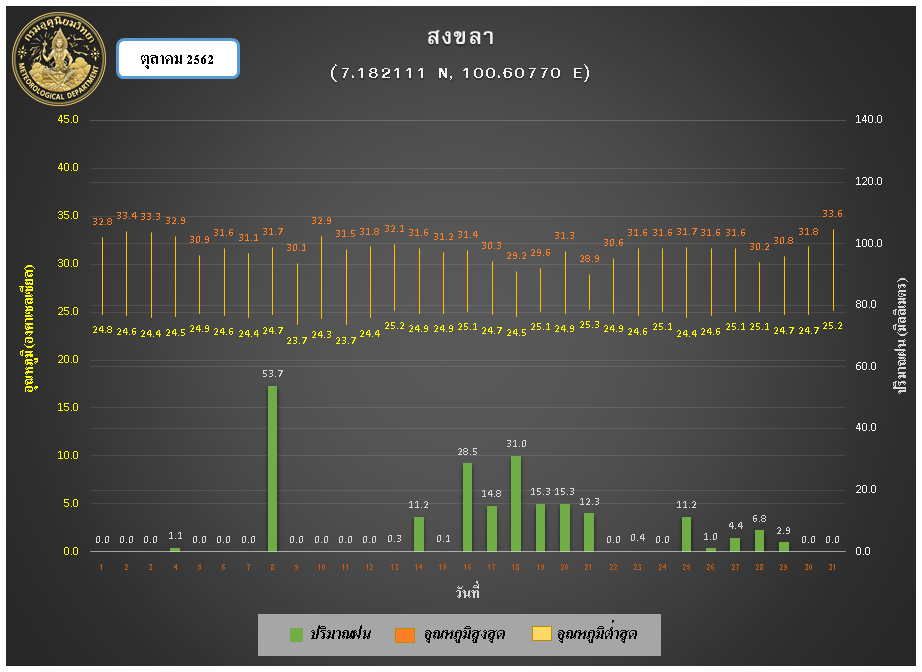Click the 32.8 maximum temperature label
The height and width of the screenshot is (672, 922).
coord(102,222)
